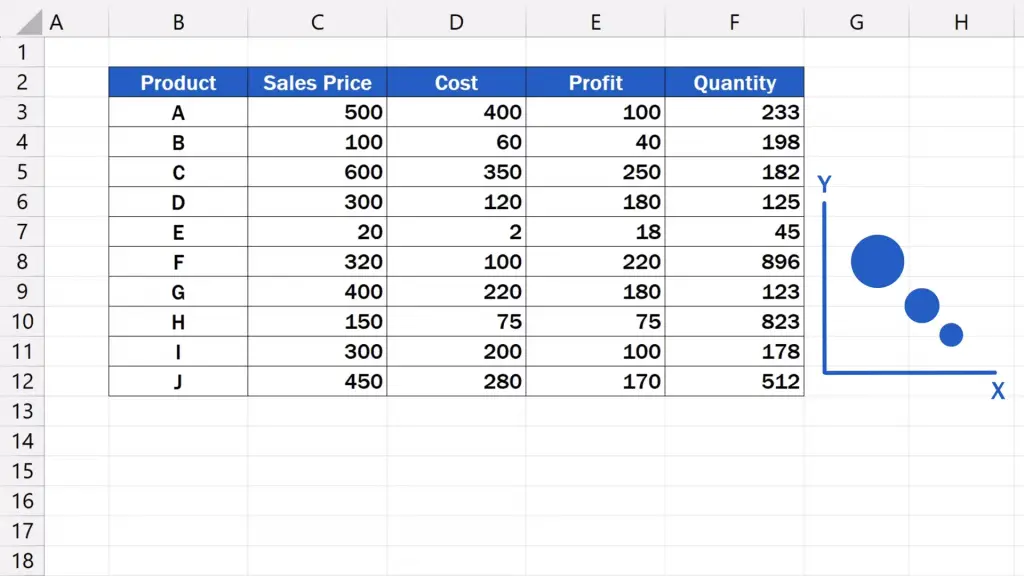Select column H header
The image size is (1024, 576).
click(961, 22)
